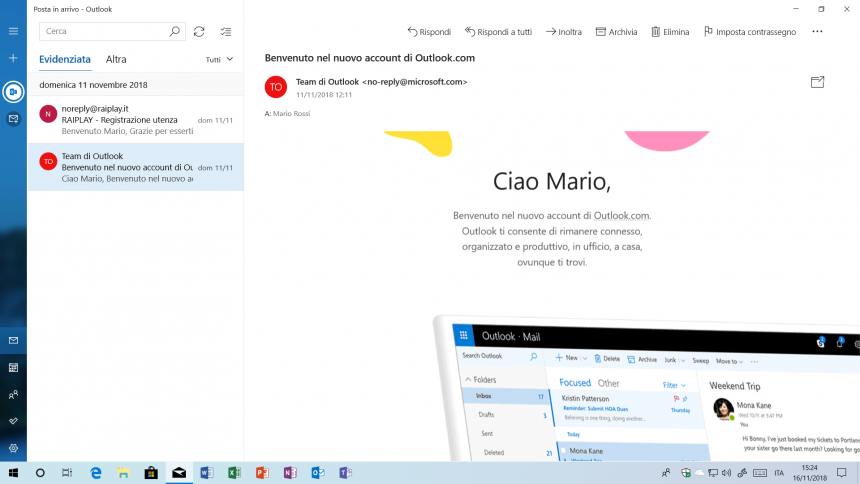Switch to Mail view at sidebar bottom
The width and height of the screenshot is (860, 484).
coord(13,341)
